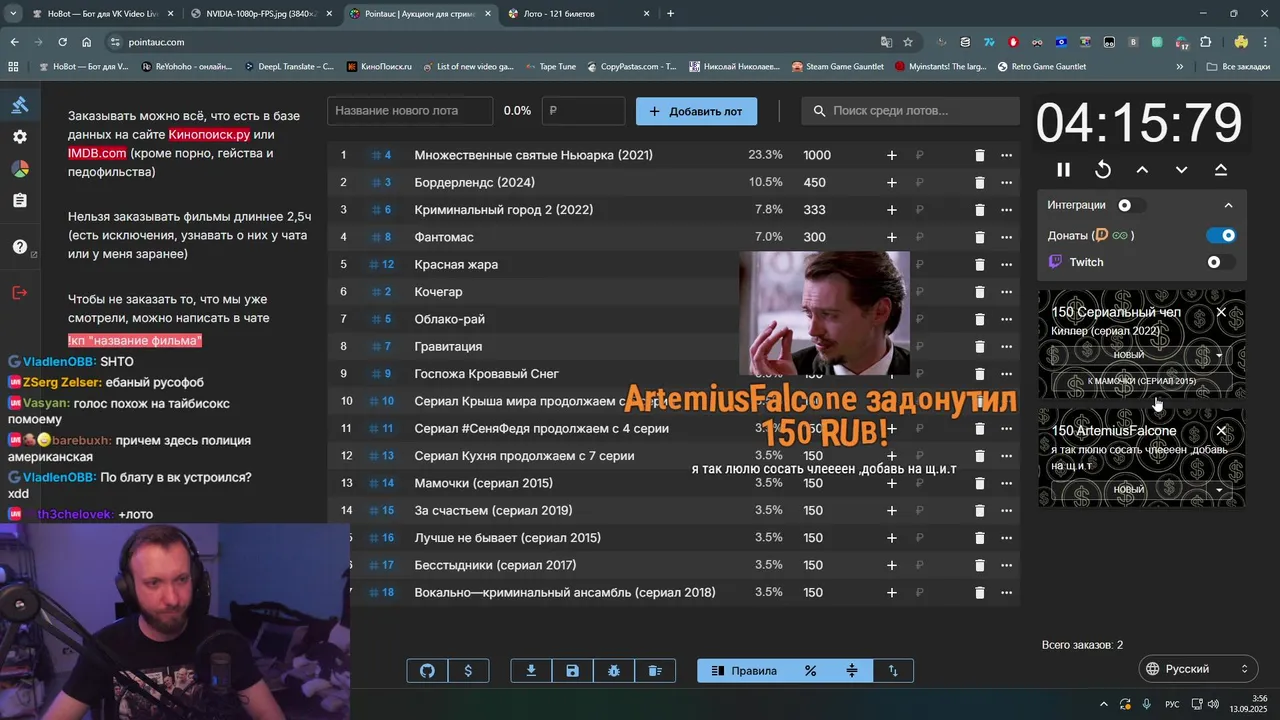Open more options for Криминальный город 2
The width and height of the screenshot is (1280, 720).
pos(1006,210)
